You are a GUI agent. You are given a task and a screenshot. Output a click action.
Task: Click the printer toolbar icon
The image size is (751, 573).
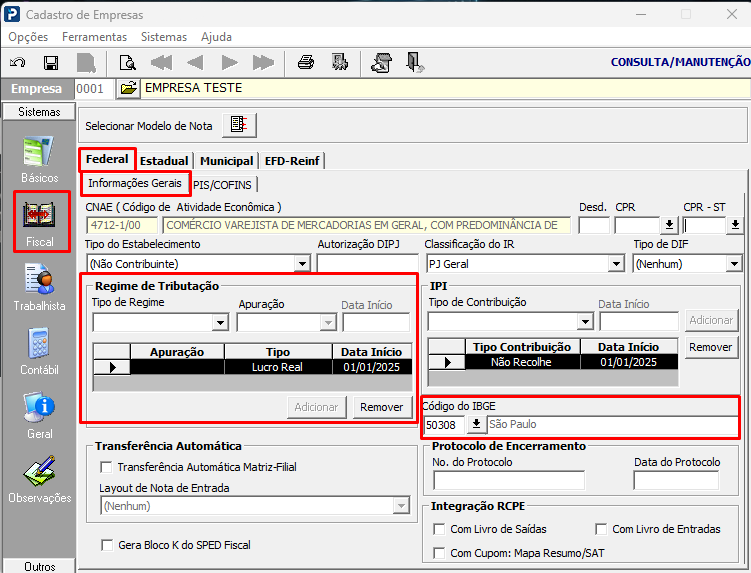coord(306,62)
